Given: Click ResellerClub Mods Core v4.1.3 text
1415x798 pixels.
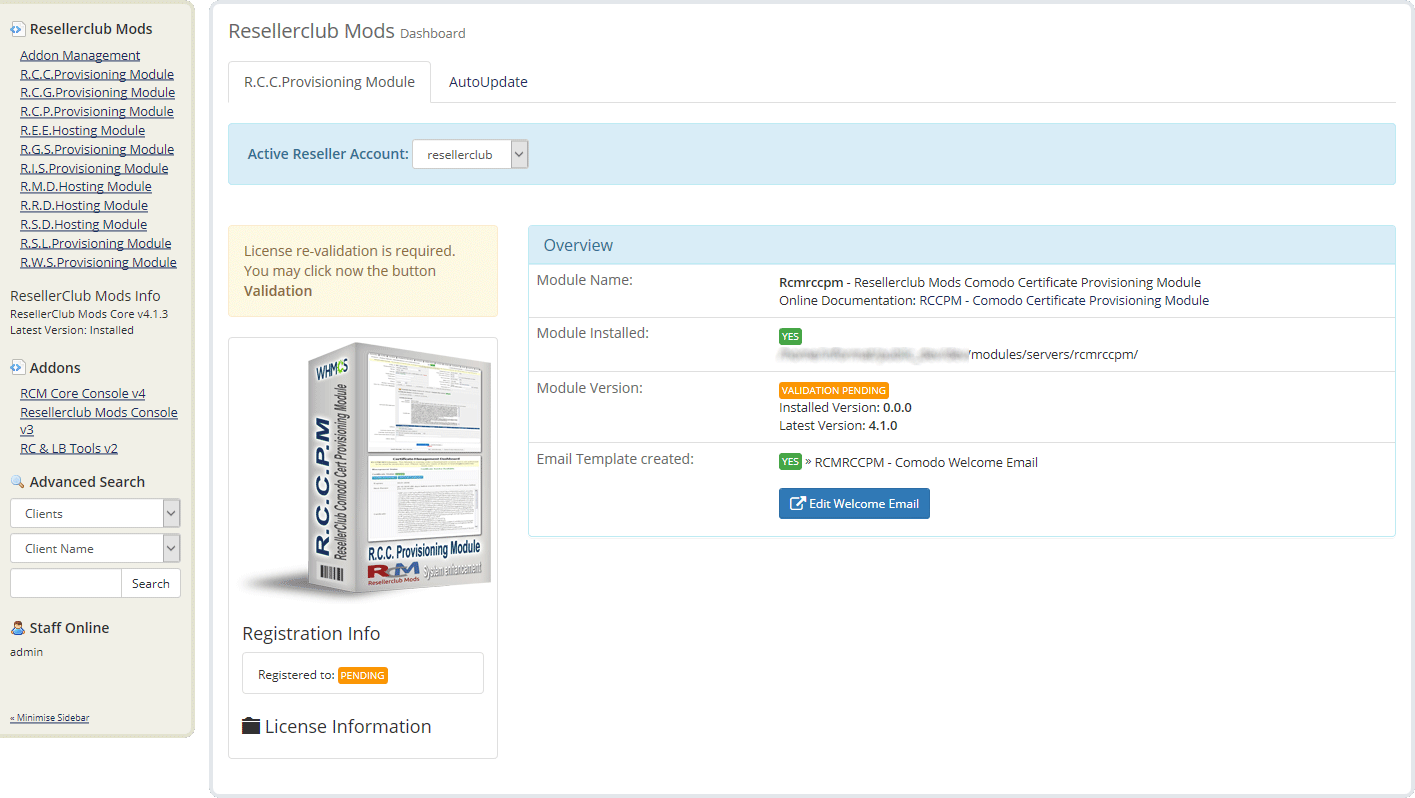Looking at the screenshot, I should click(89, 314).
